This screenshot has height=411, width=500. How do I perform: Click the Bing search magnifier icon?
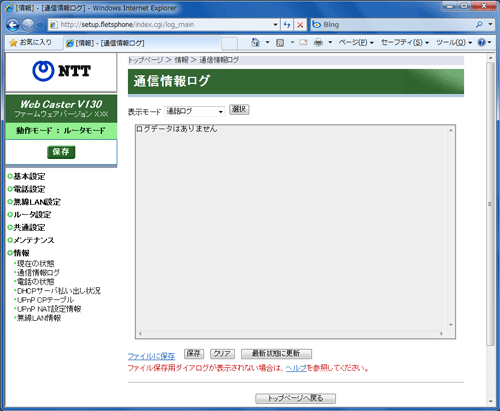[479, 24]
